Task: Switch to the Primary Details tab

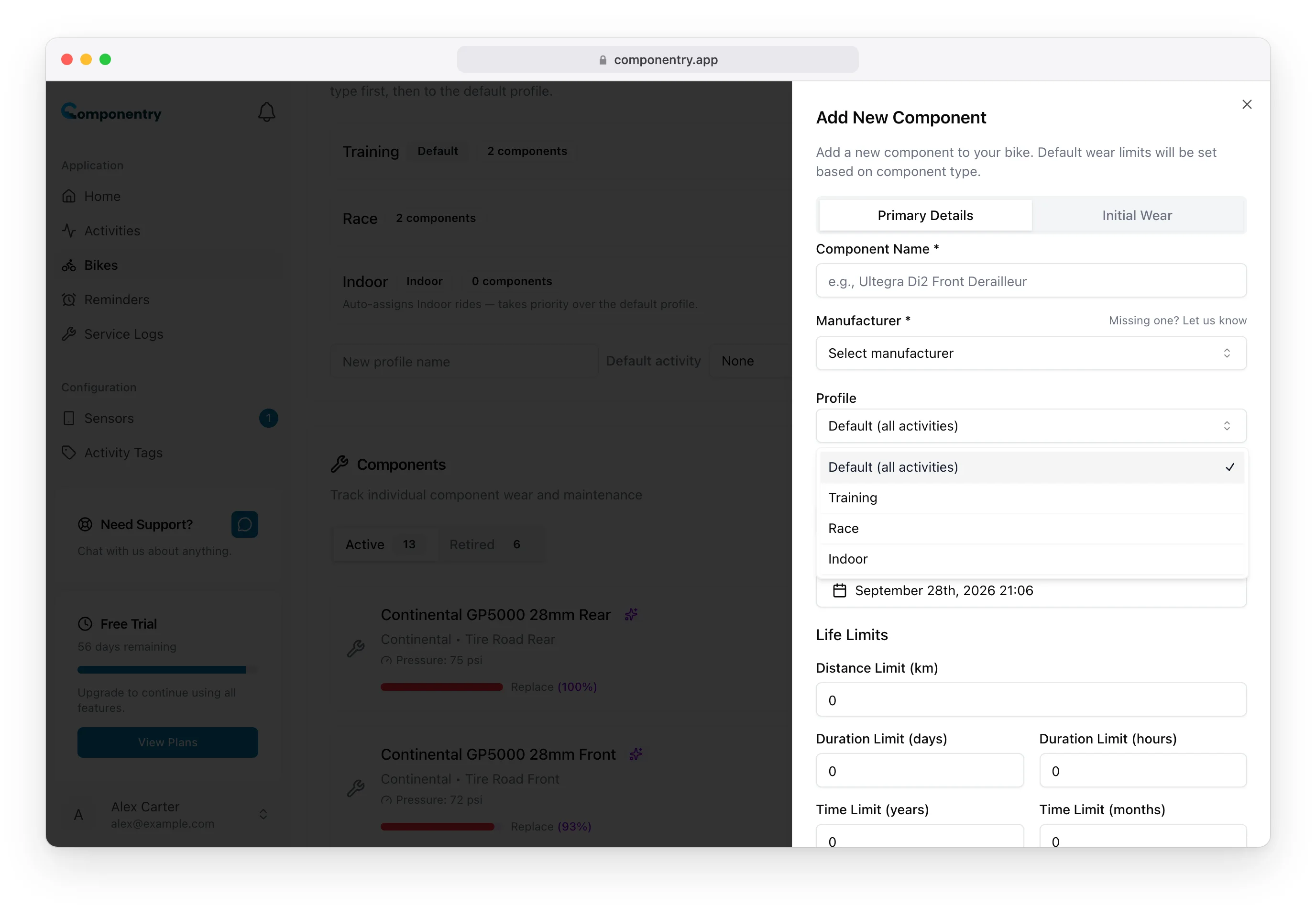Action: (x=925, y=216)
